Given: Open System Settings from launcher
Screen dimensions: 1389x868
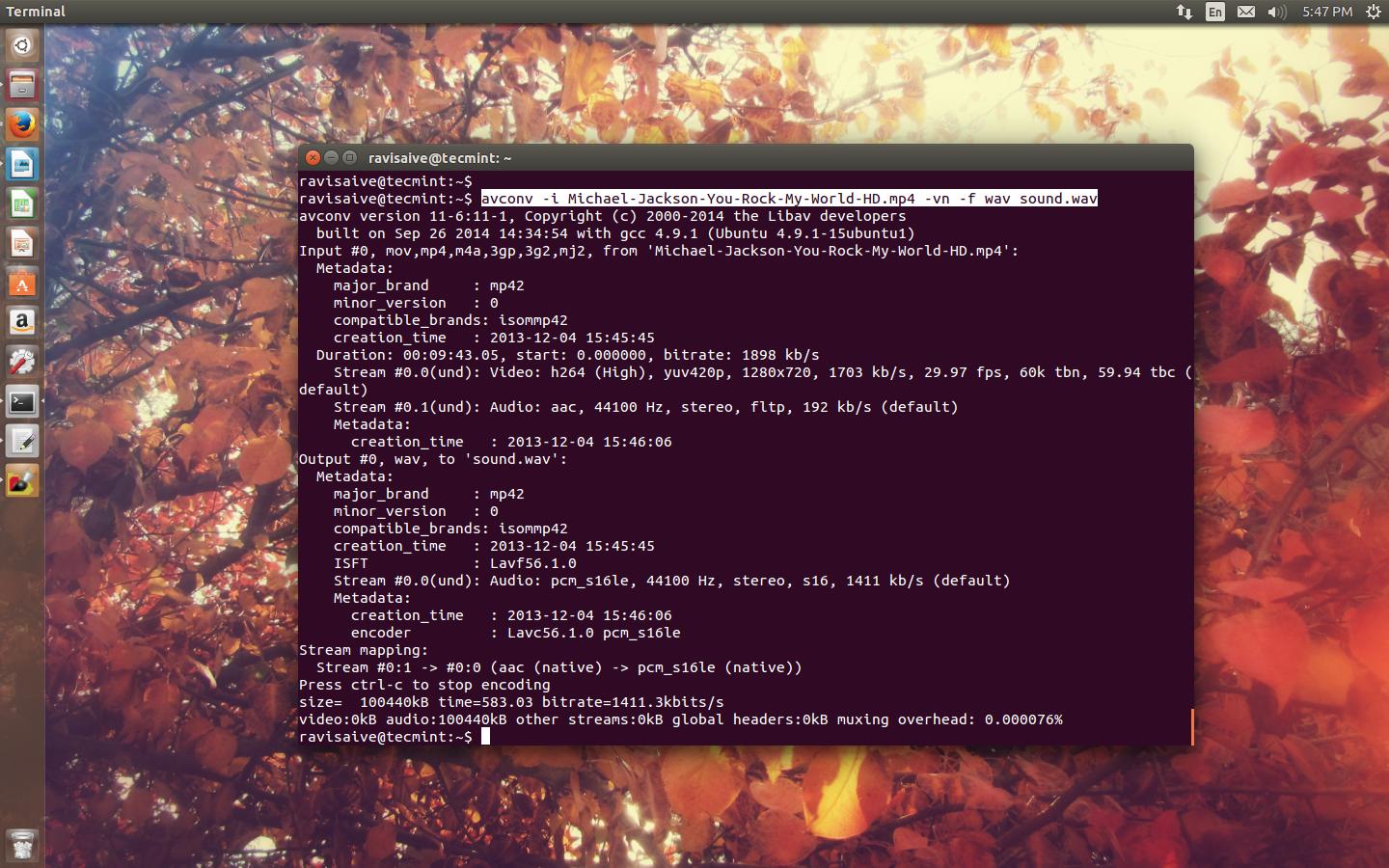Looking at the screenshot, I should click(22, 362).
